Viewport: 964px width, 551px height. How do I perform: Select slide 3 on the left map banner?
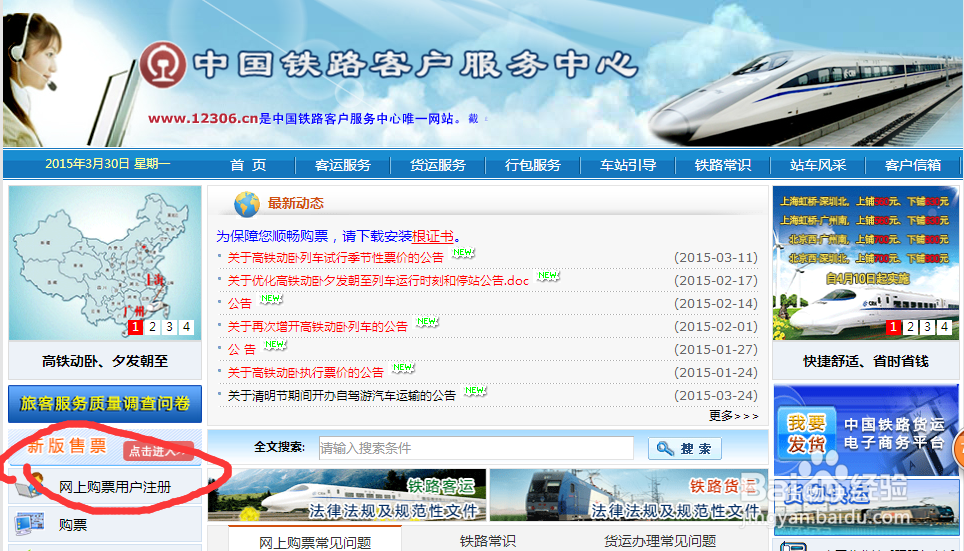169,327
